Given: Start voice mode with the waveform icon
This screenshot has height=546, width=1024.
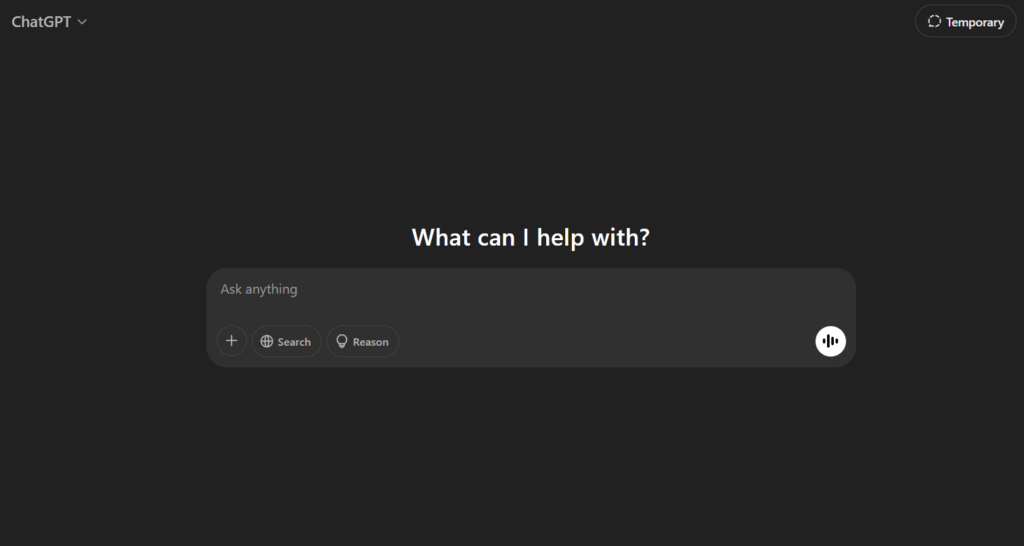Looking at the screenshot, I should [x=830, y=342].
